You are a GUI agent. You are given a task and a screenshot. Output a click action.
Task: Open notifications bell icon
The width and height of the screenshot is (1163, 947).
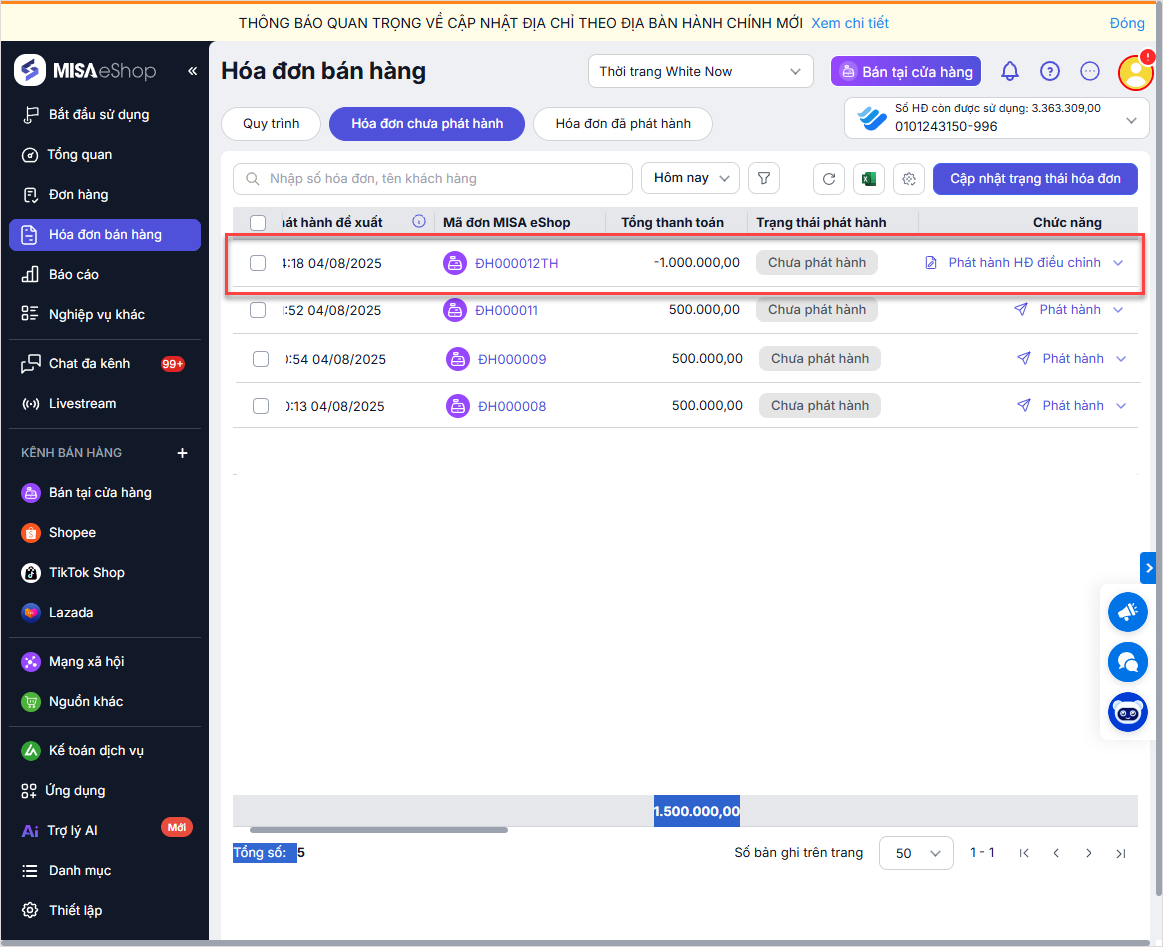tap(1009, 71)
